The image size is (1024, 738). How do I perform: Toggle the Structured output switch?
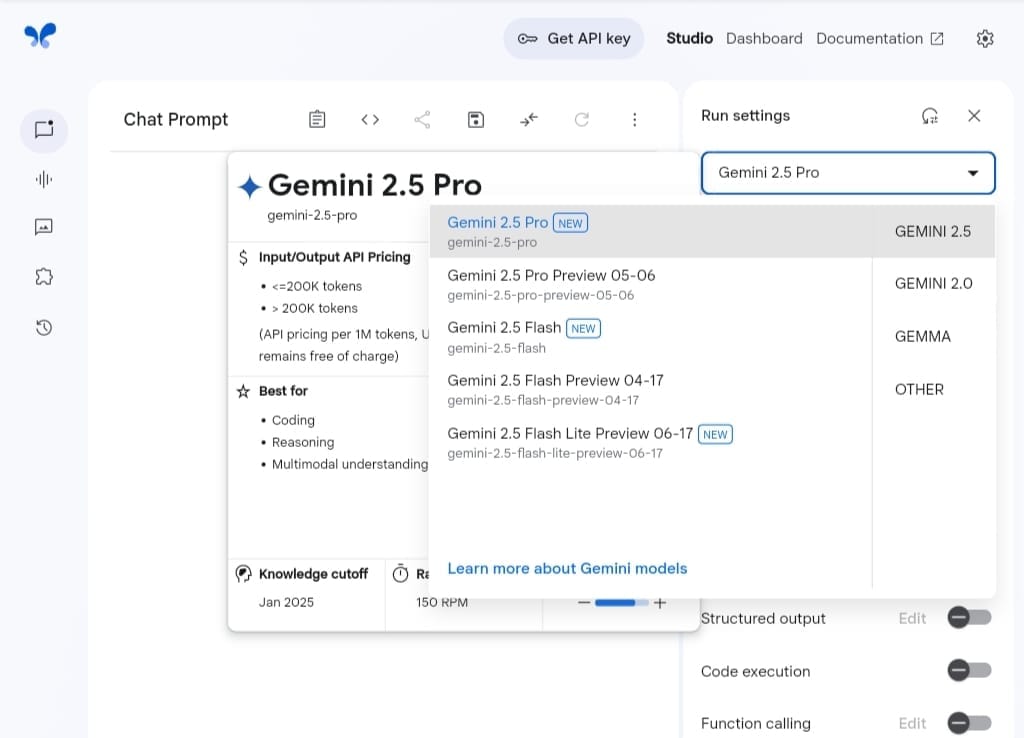969,617
